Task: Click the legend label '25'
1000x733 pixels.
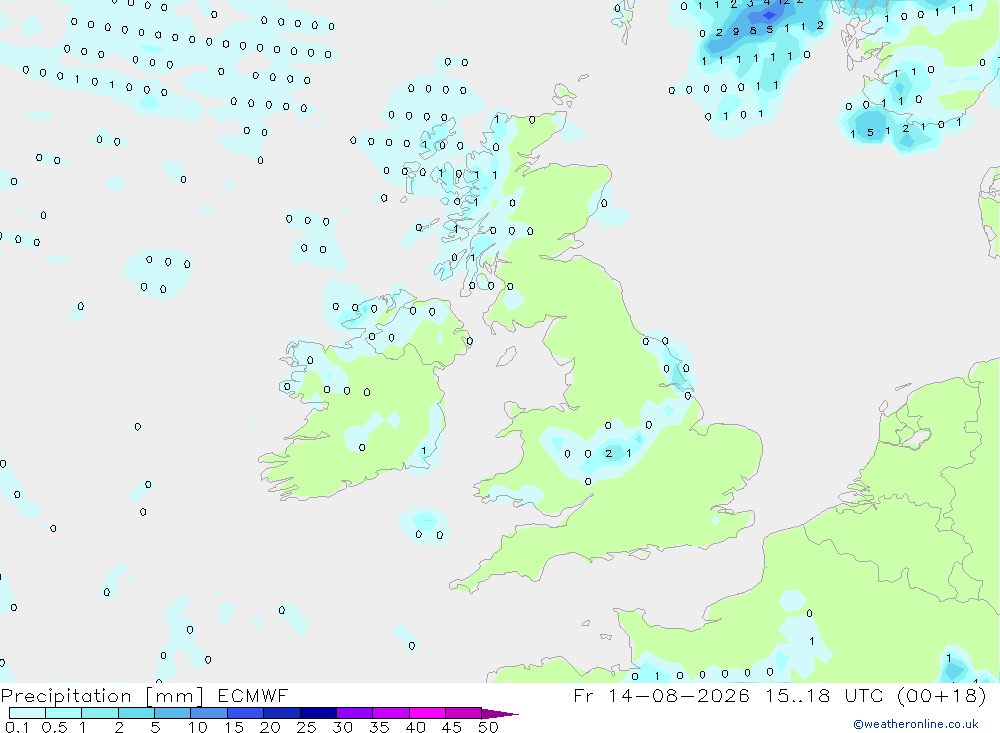Action: (x=307, y=727)
